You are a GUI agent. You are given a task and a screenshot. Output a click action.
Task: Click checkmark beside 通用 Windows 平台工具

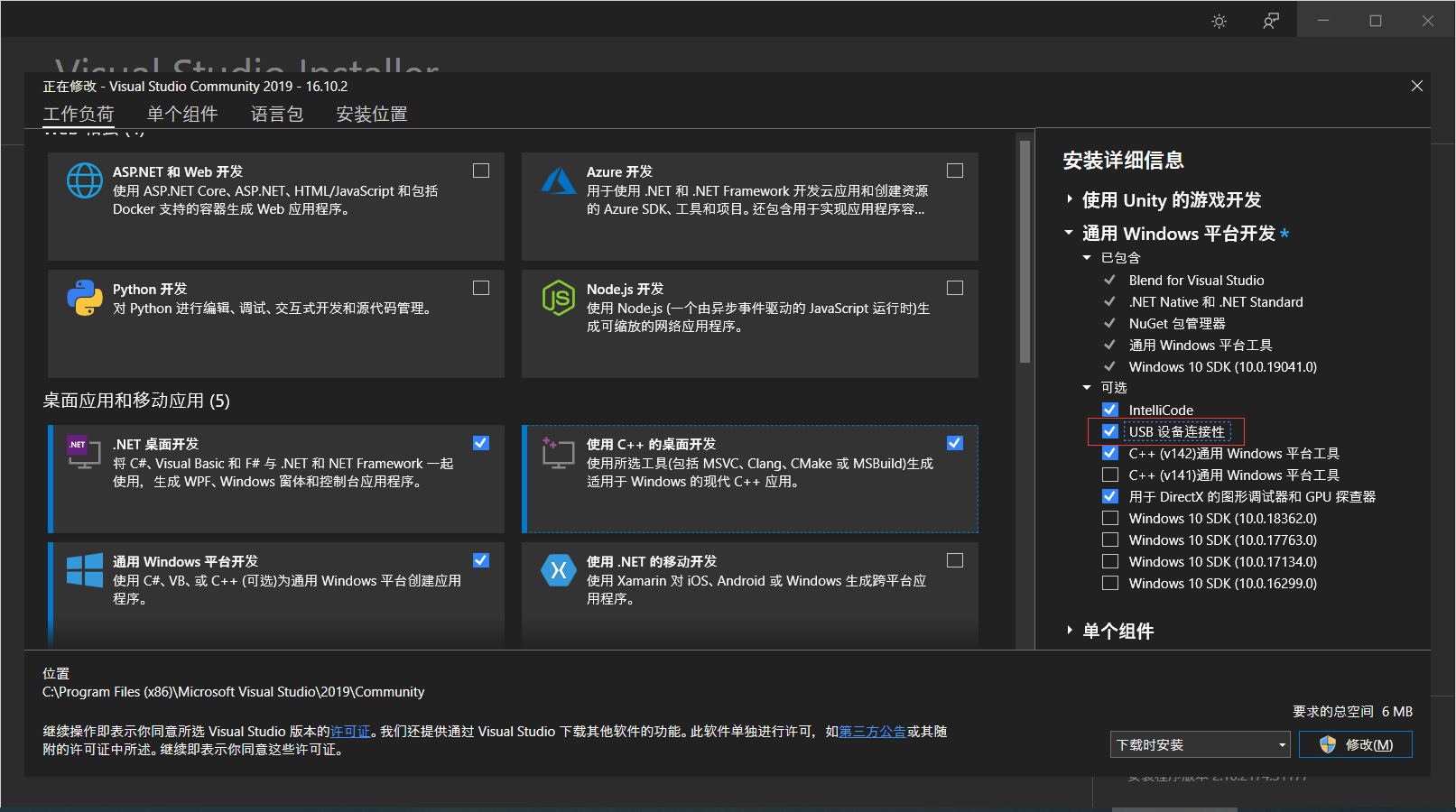(x=1109, y=345)
